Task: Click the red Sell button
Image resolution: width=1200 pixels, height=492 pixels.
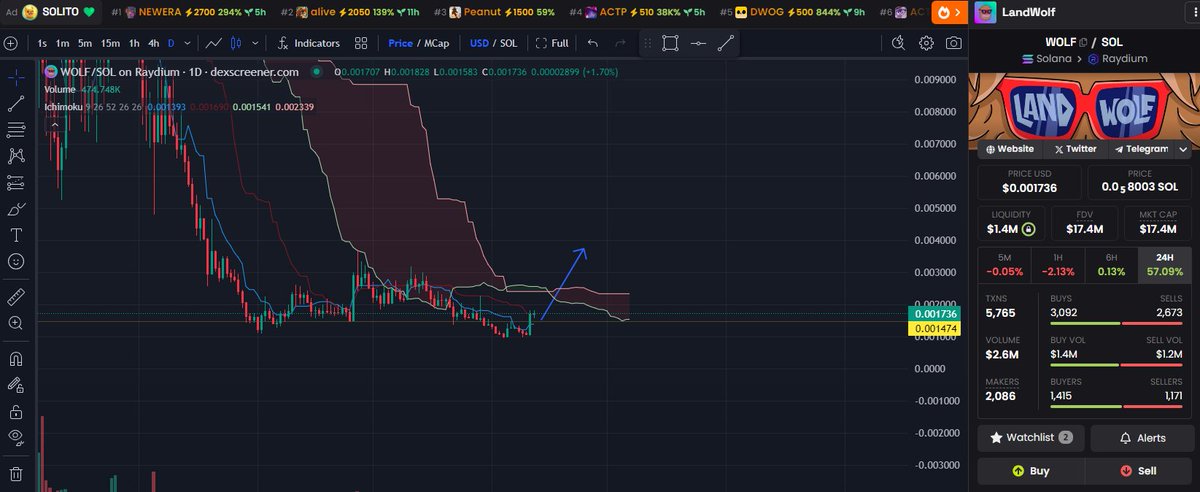Action: [1138, 470]
